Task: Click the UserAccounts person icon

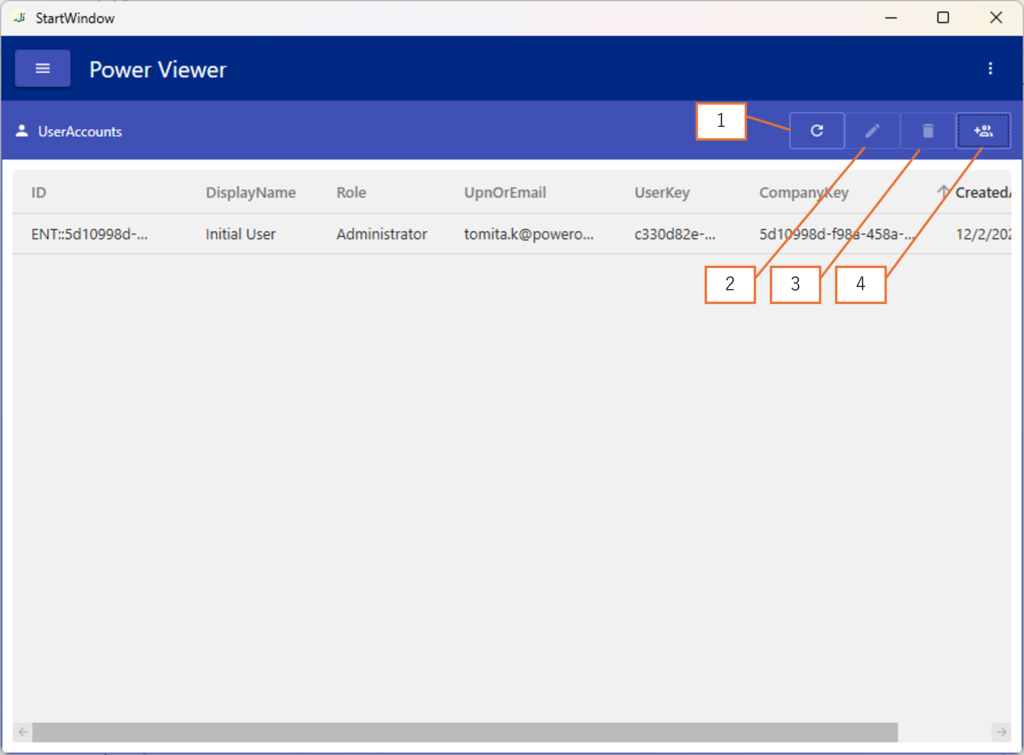Action: point(22,131)
